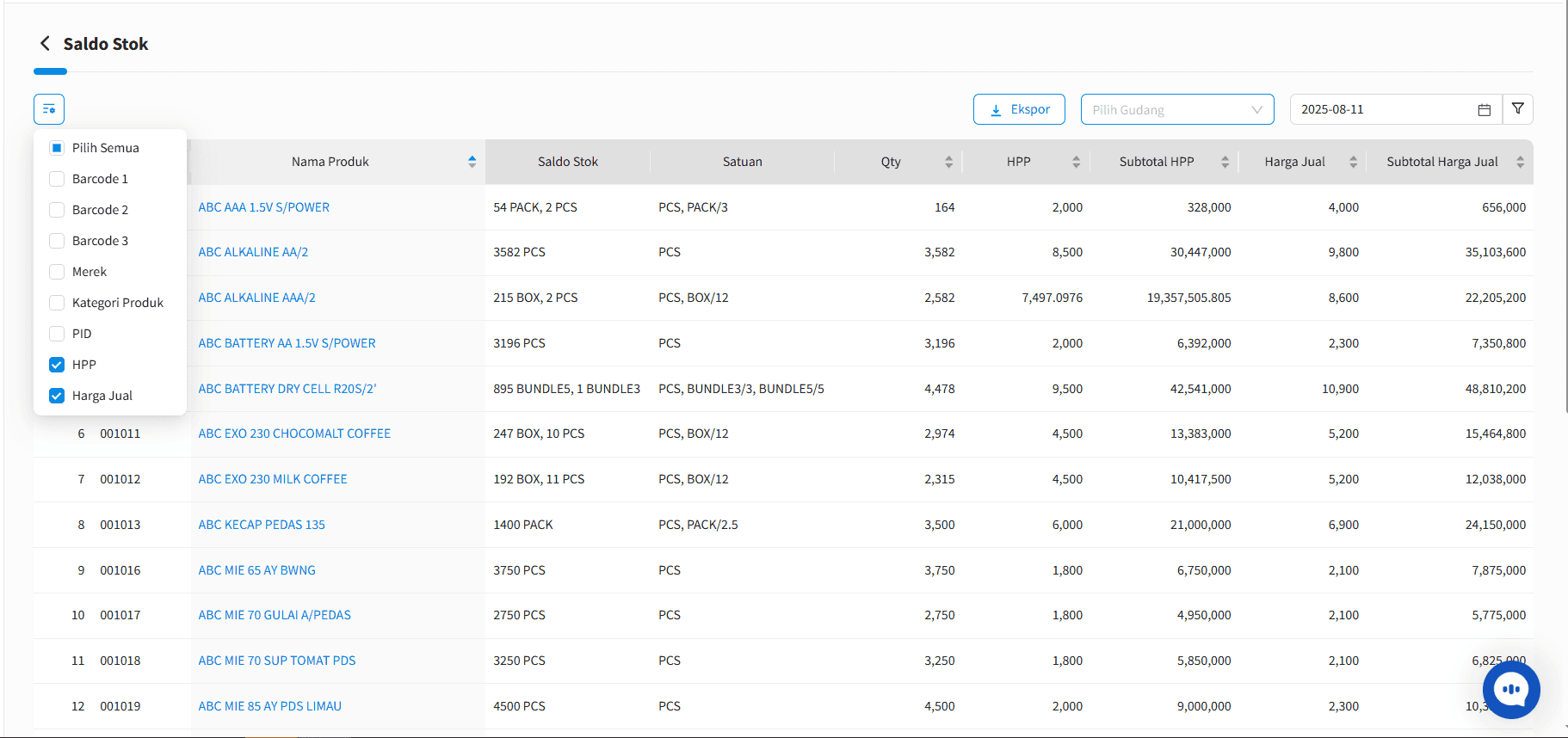Toggle the Pilih Semua checkbox

(x=57, y=148)
